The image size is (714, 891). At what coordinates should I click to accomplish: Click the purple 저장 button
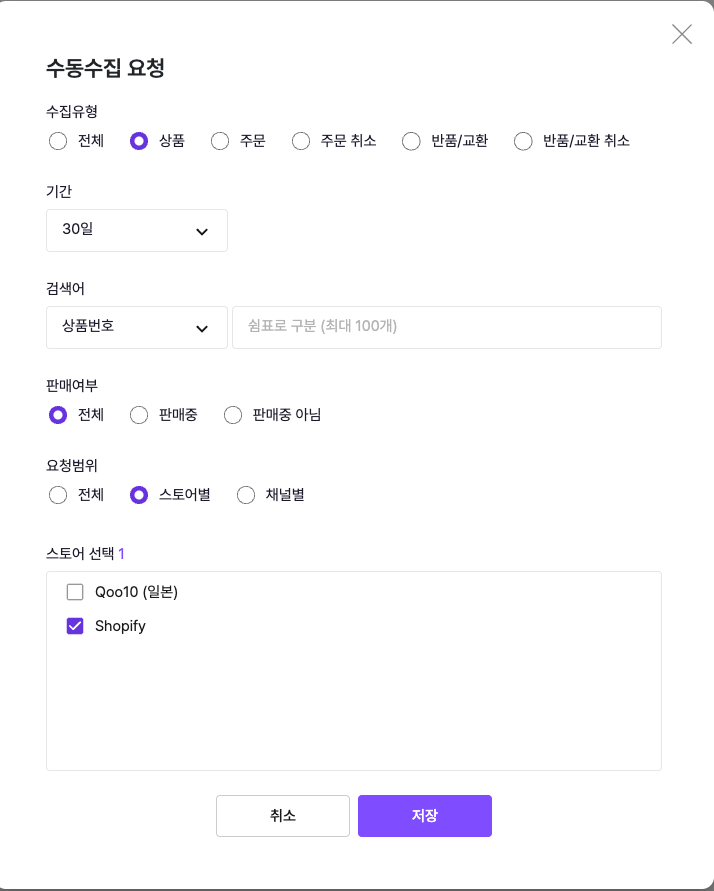[x=425, y=816]
